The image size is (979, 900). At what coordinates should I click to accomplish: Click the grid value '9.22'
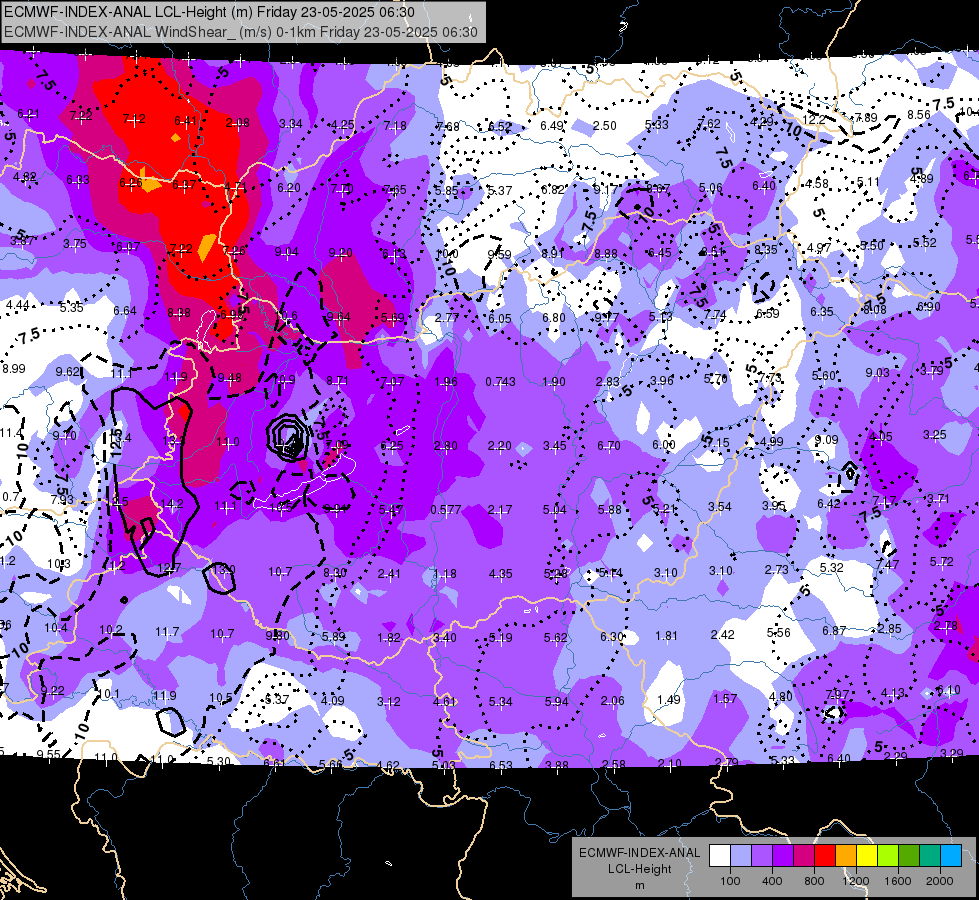click(x=52, y=690)
